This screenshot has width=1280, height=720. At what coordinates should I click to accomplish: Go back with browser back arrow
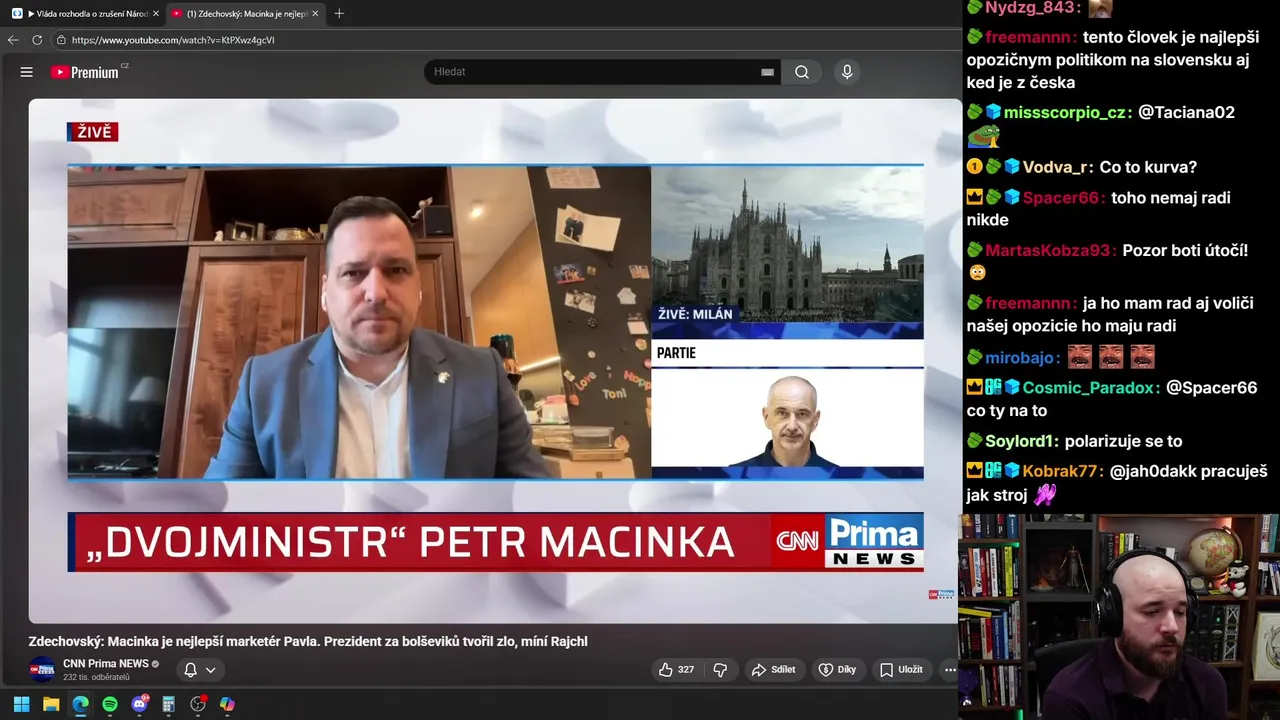coord(13,40)
